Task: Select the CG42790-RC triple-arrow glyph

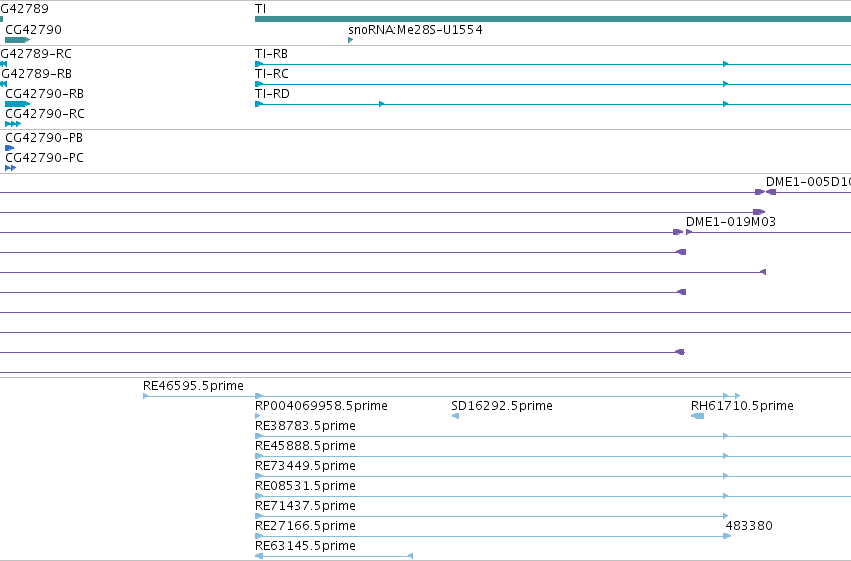Action: [x=13, y=124]
